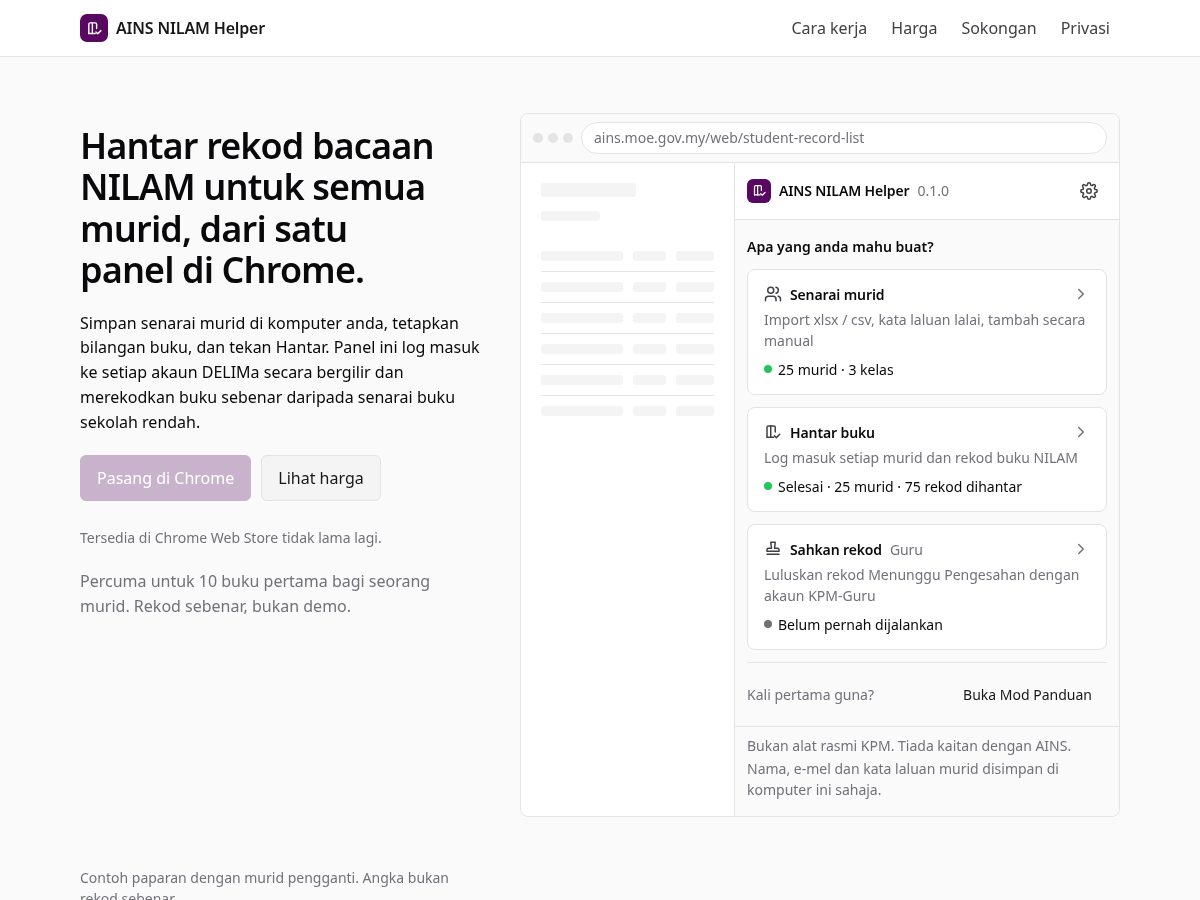The height and width of the screenshot is (900, 1200).
Task: Click 'Log masuk setiap murid dan rekod buku NILAM' description
Action: 921,458
